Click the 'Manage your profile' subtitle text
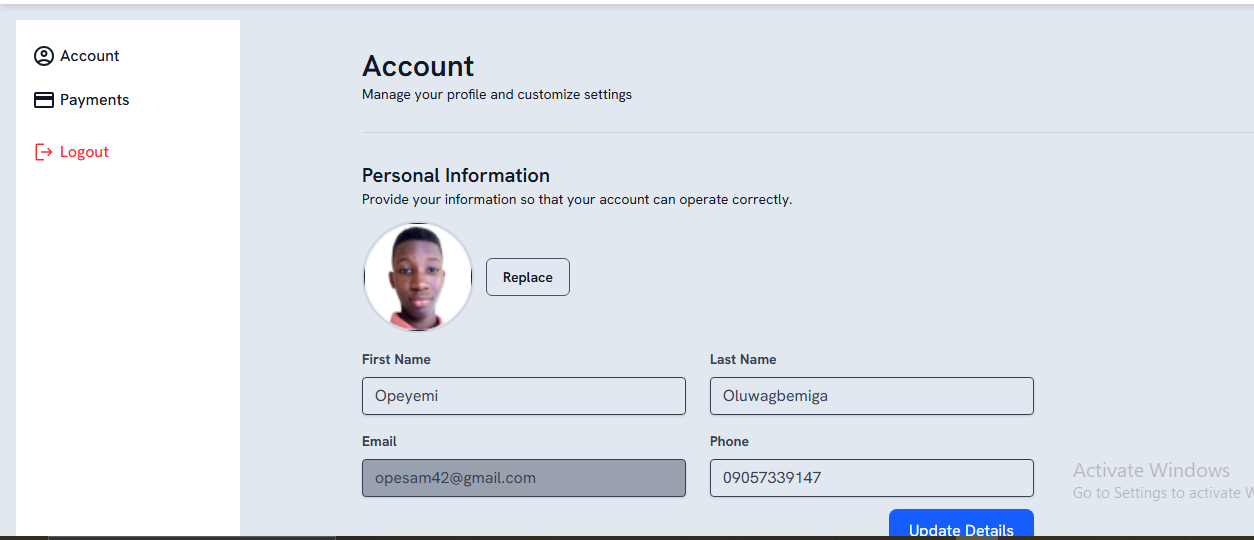The image size is (1254, 540). 496,95
